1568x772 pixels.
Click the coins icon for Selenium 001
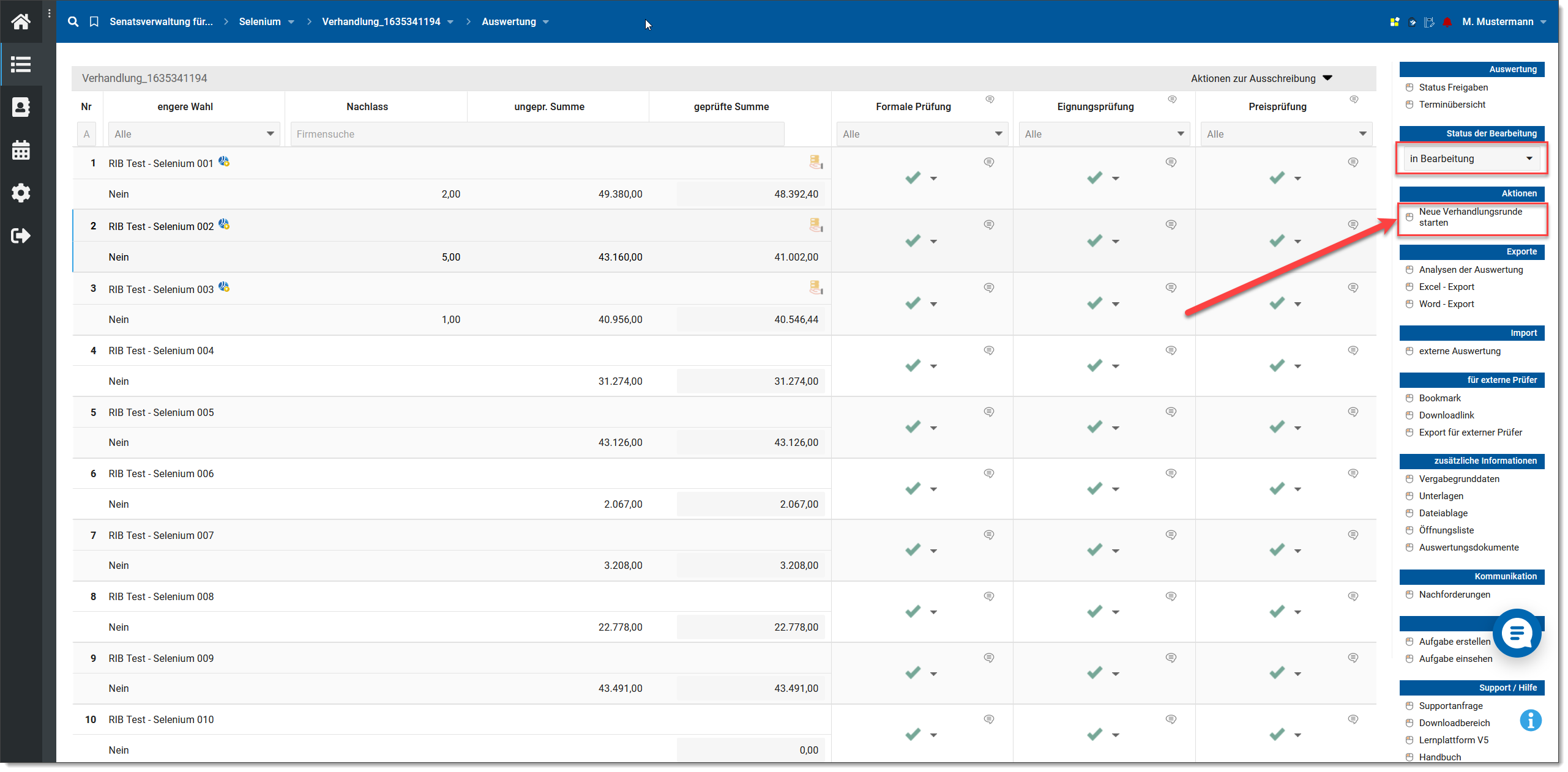816,162
